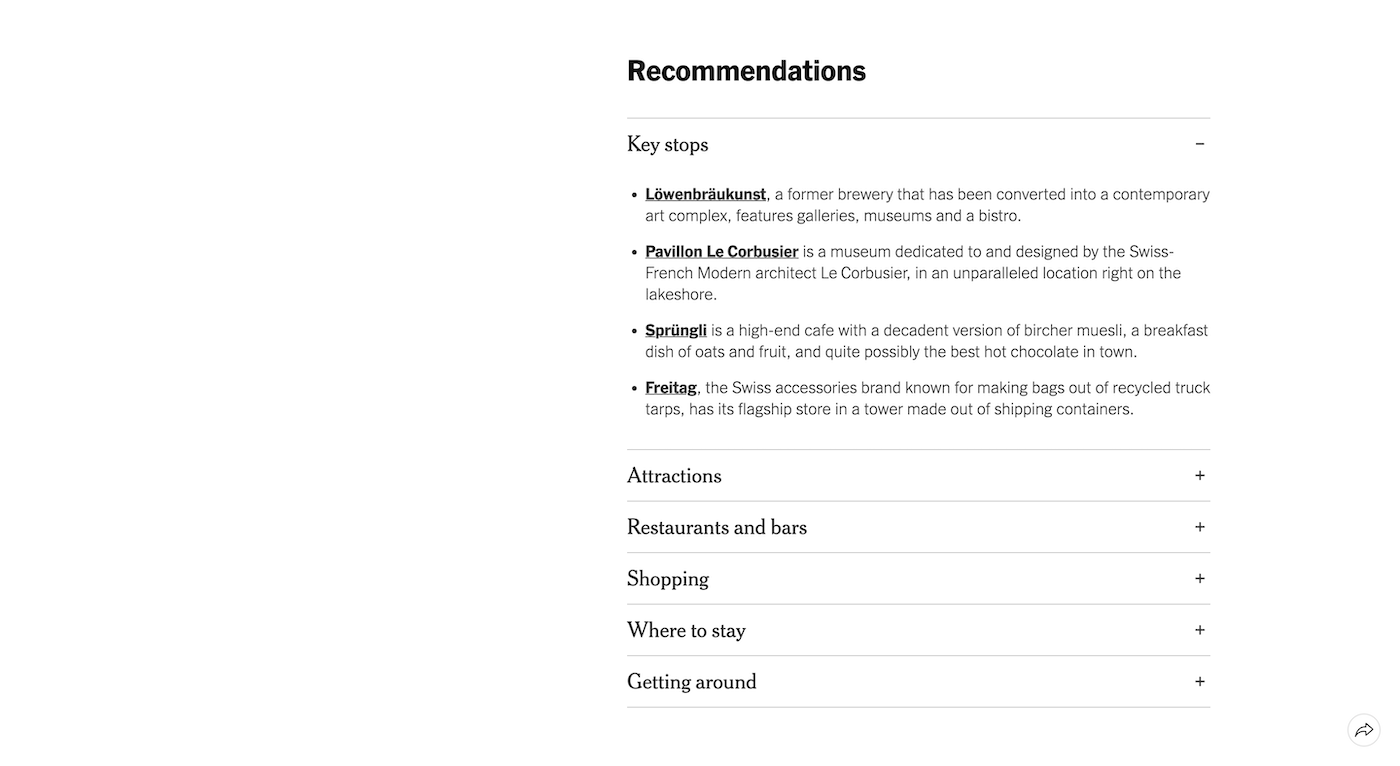
Task: Expand the Attractions section
Action: tap(918, 476)
